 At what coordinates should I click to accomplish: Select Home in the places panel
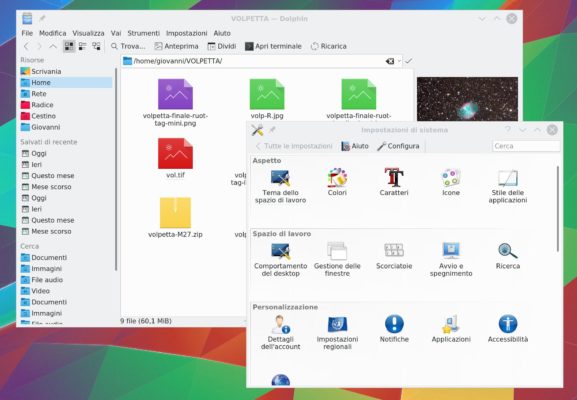click(67, 82)
